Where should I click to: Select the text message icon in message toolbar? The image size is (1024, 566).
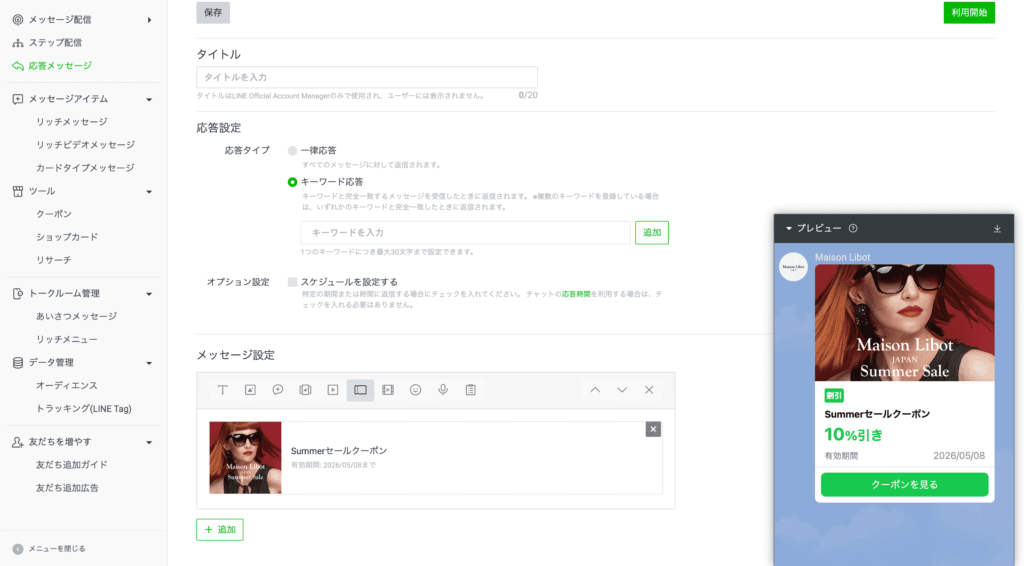(x=222, y=390)
